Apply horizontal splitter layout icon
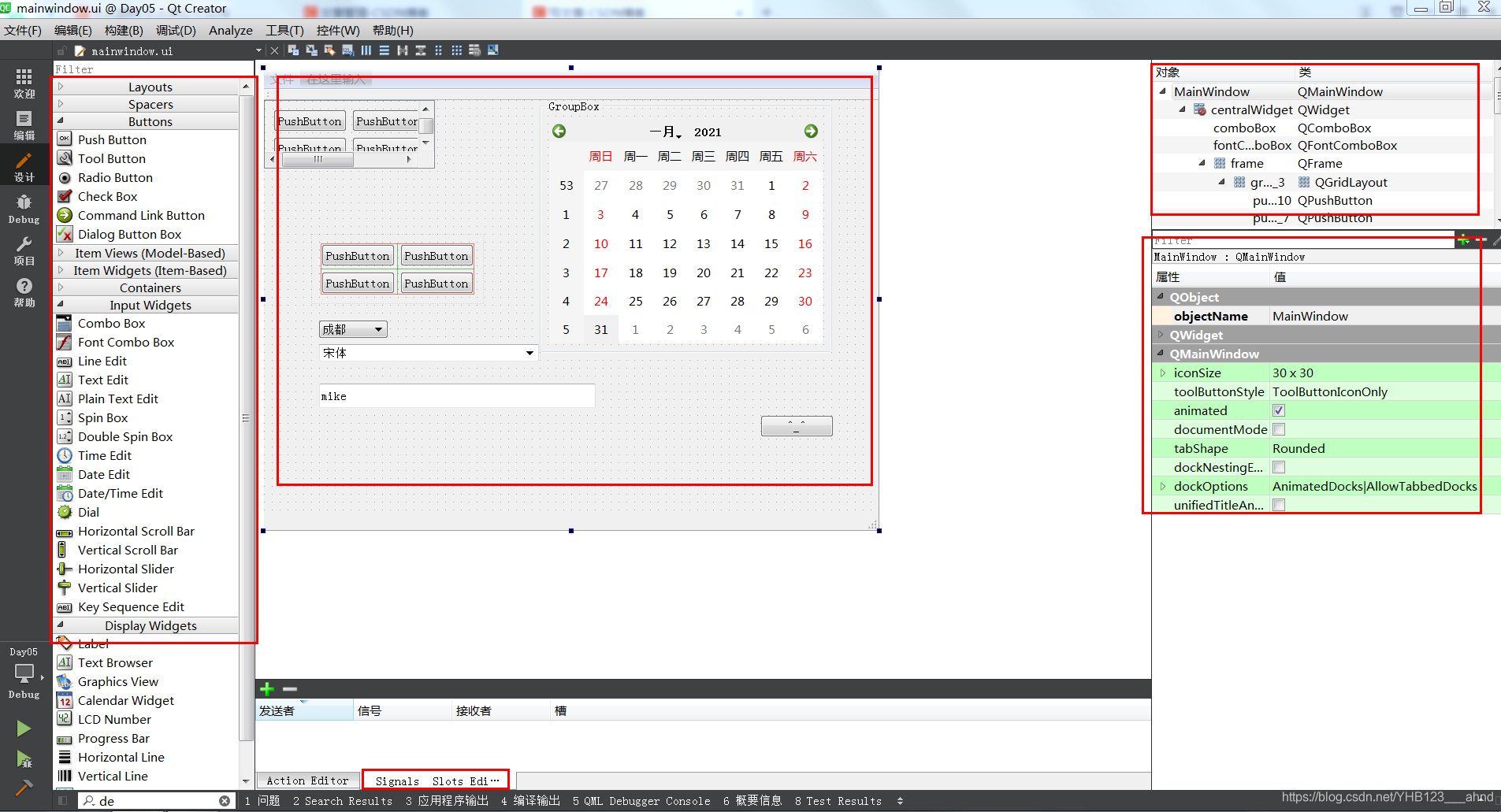Image resolution: width=1501 pixels, height=812 pixels. tap(403, 50)
